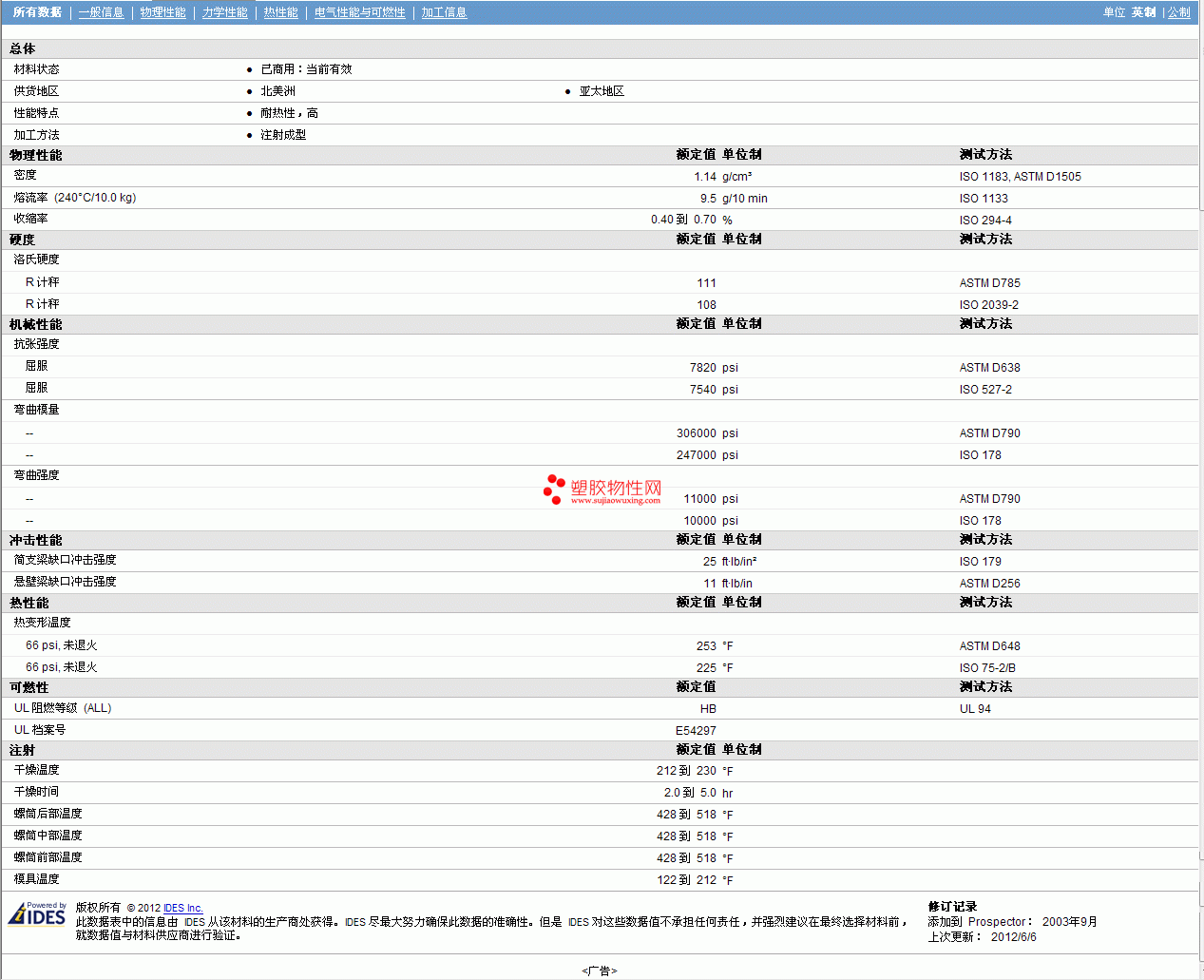Click the ISO 75-2/B method cell

987,668
